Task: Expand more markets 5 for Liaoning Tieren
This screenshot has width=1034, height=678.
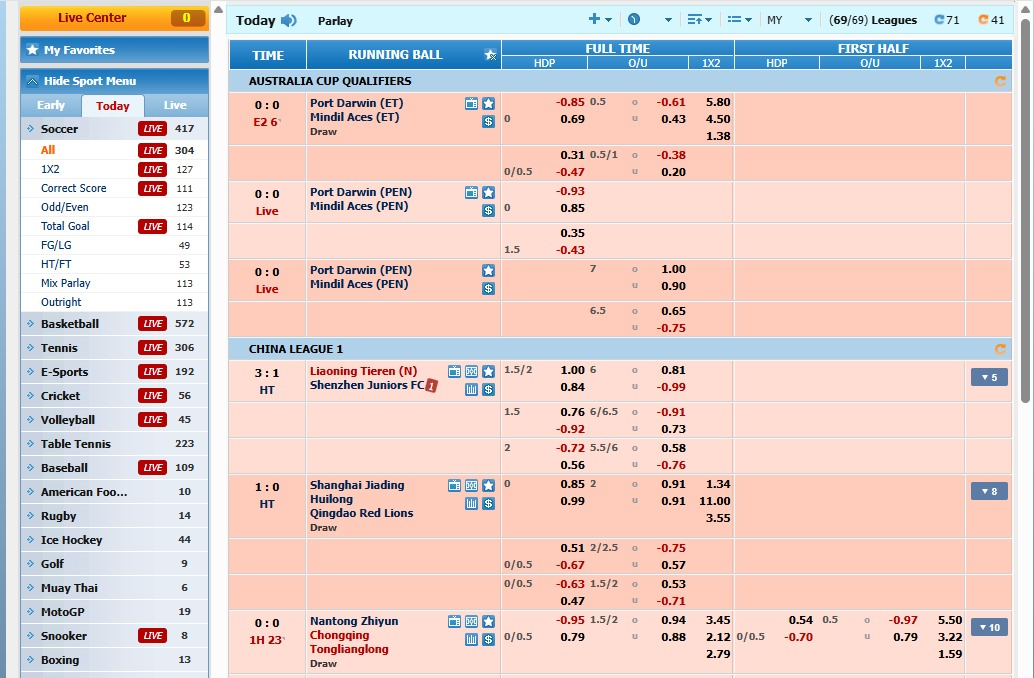Action: pyautogui.click(x=989, y=377)
